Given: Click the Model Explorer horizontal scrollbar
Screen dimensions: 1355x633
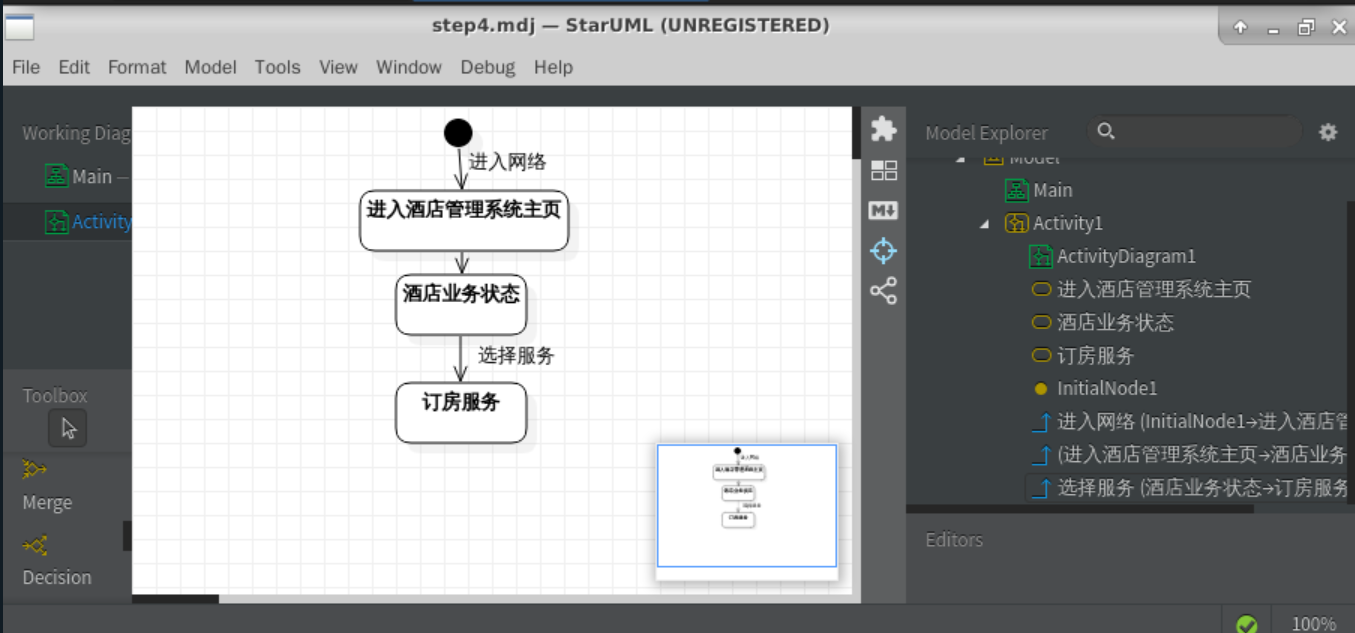Looking at the screenshot, I should (1080, 508).
